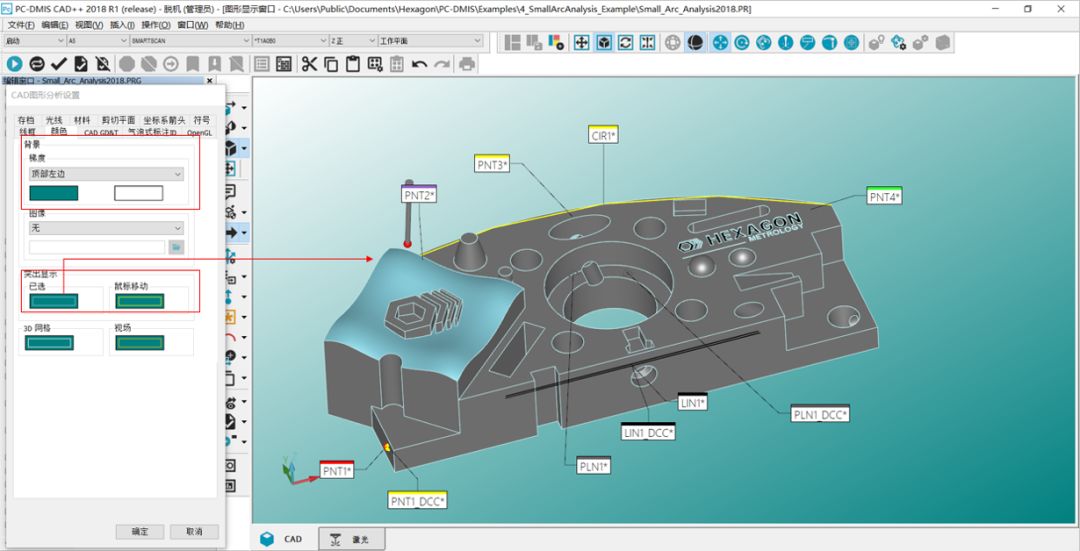Open the gradient direction dropdown 顶部左边

(106, 174)
